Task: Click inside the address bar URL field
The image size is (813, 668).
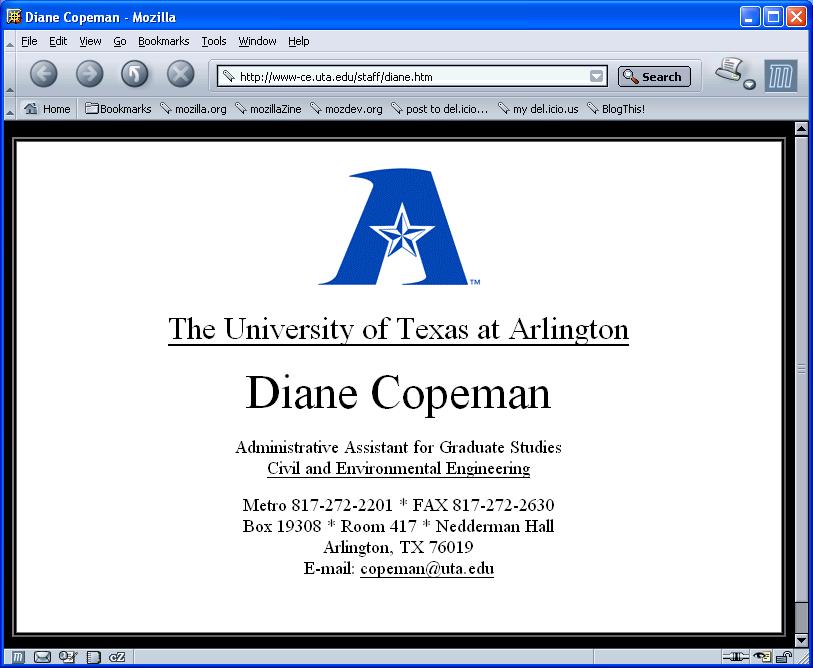Action: (x=412, y=77)
